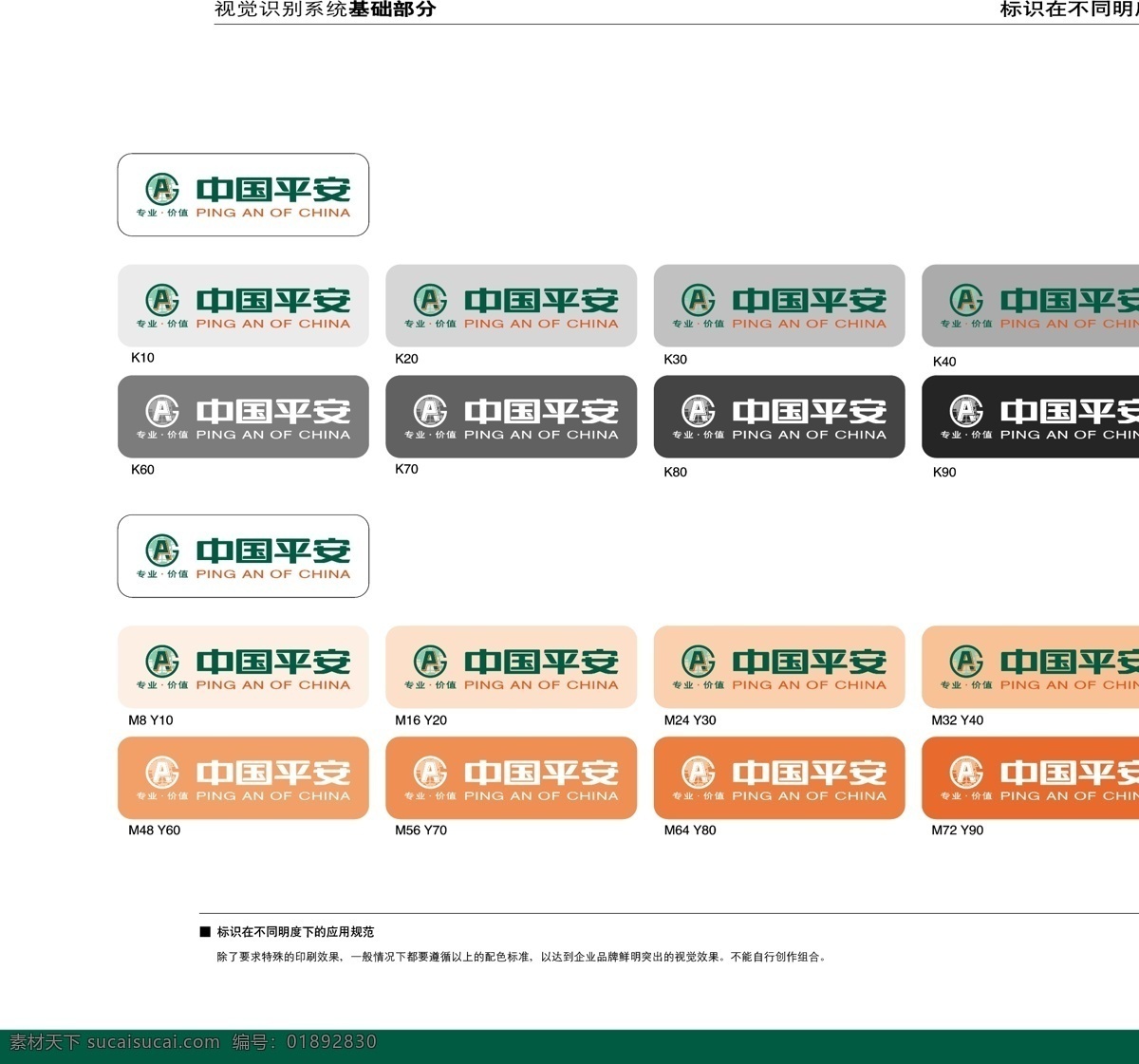Select the M24 Y30 orange logo swatch
1139x1064 pixels.
[x=779, y=667]
